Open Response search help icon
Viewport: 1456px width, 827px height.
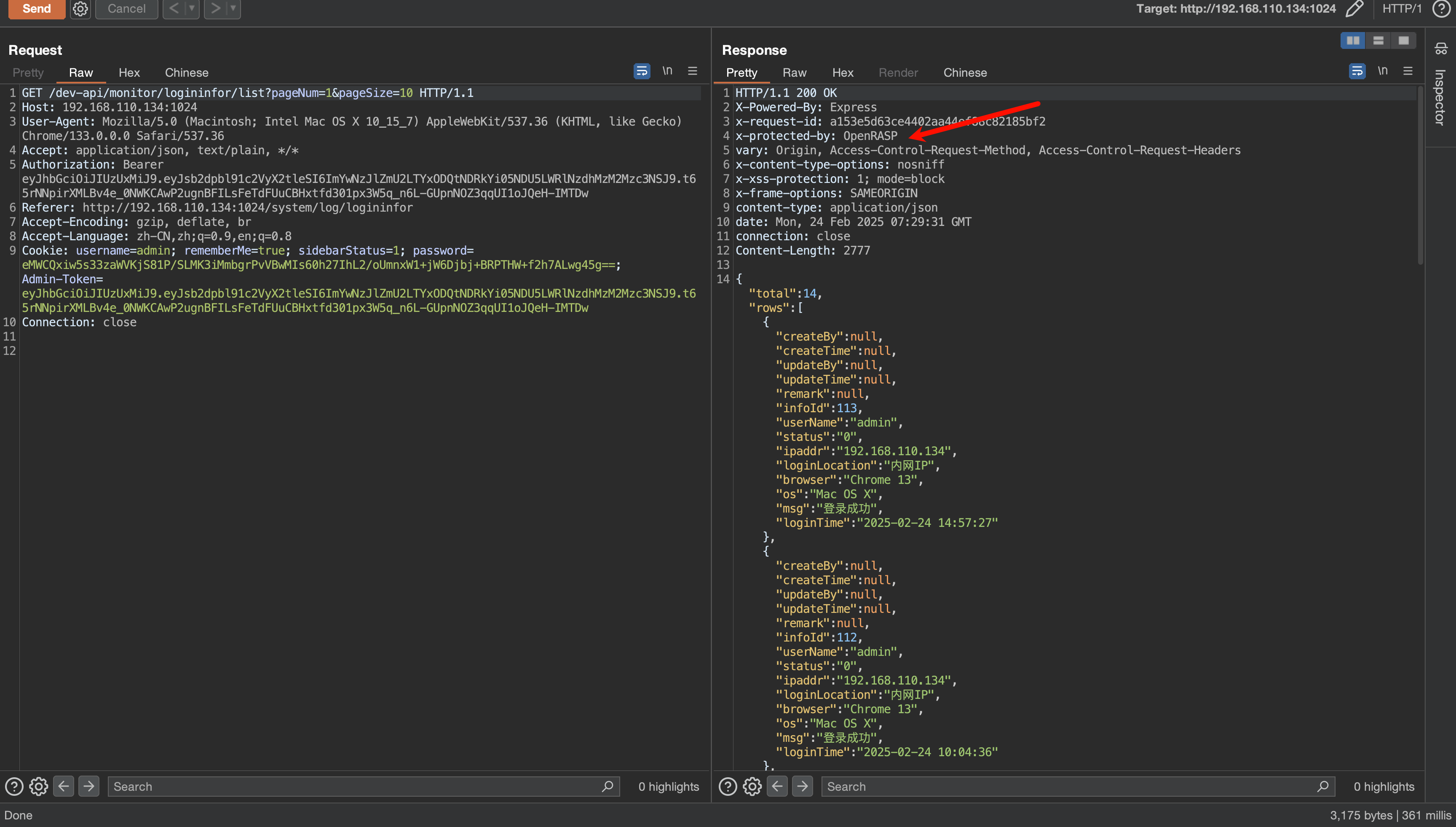tap(728, 787)
